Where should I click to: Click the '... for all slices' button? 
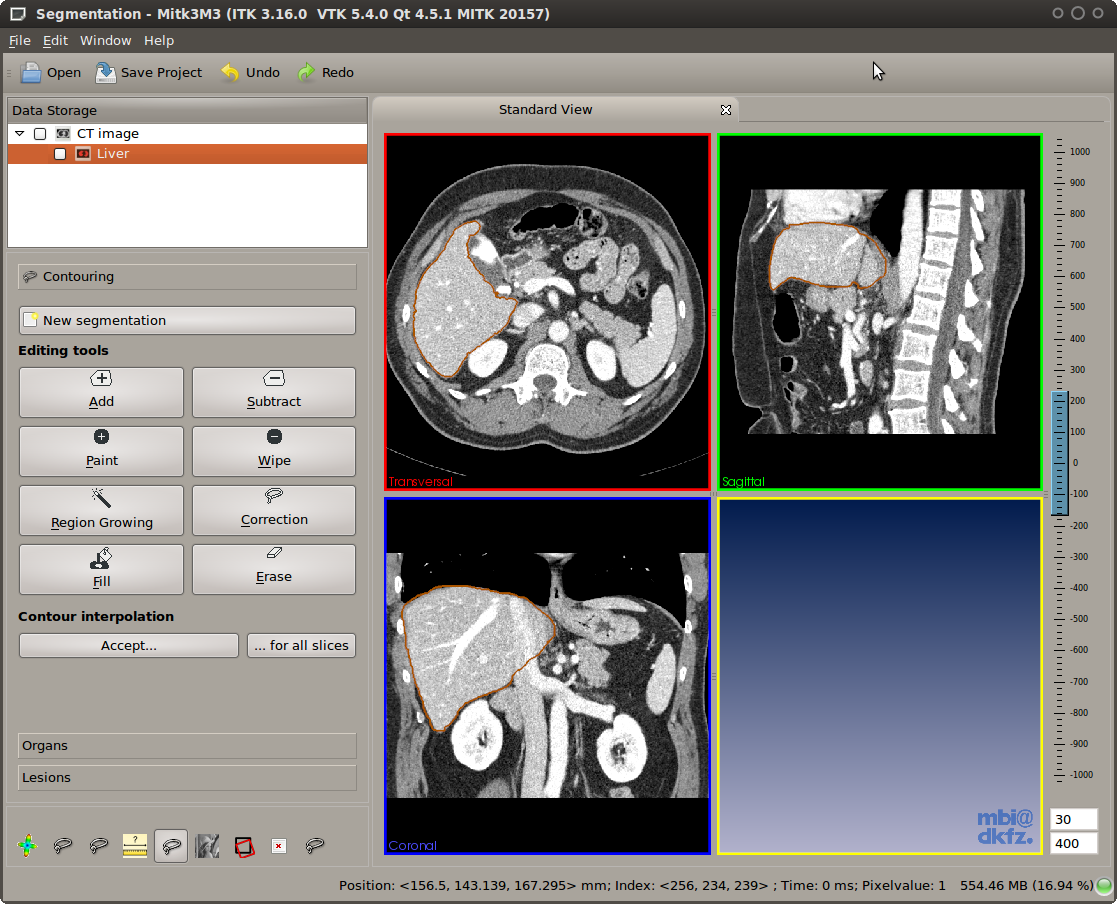(301, 645)
